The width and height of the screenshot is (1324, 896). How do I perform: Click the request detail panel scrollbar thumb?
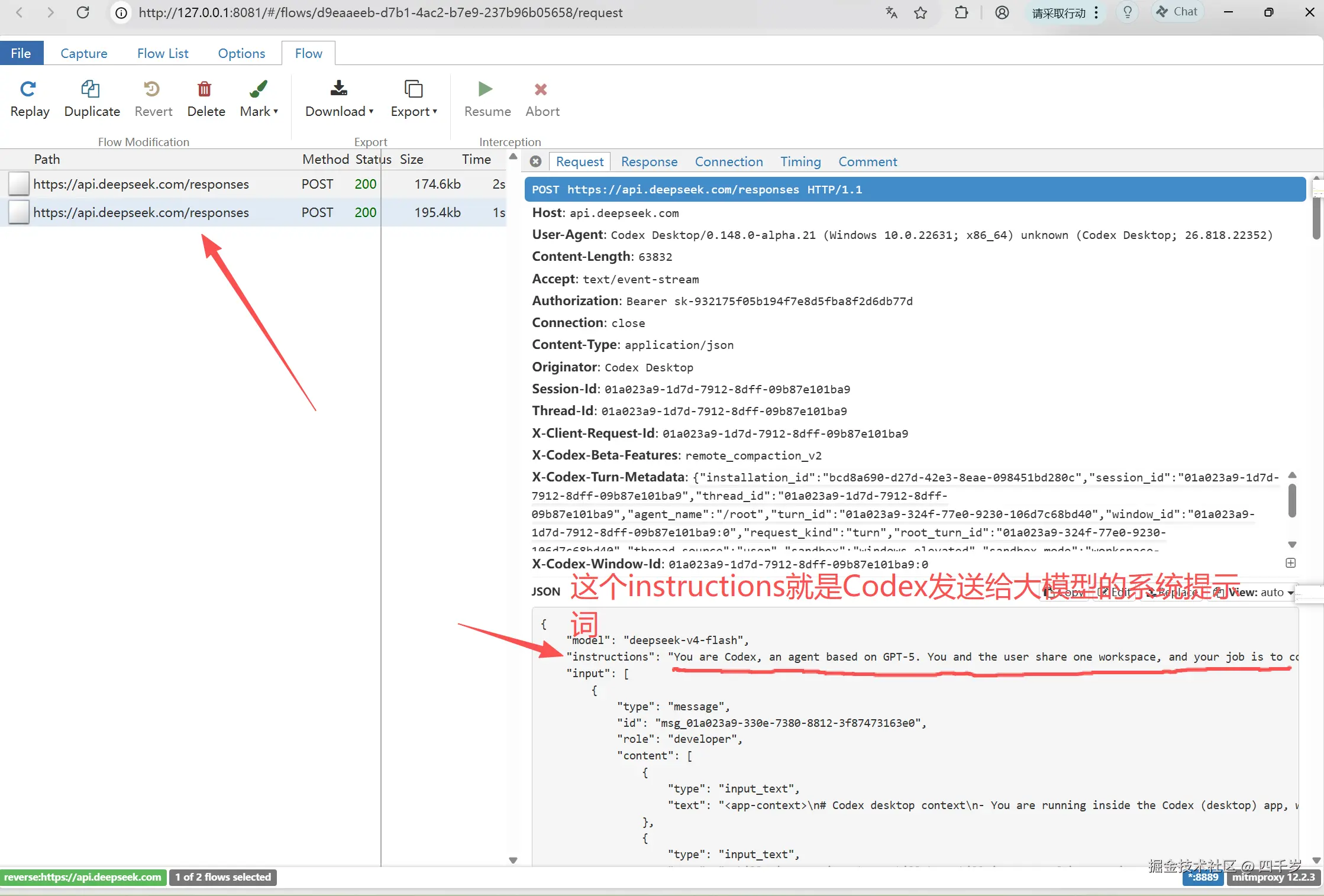[x=1316, y=217]
